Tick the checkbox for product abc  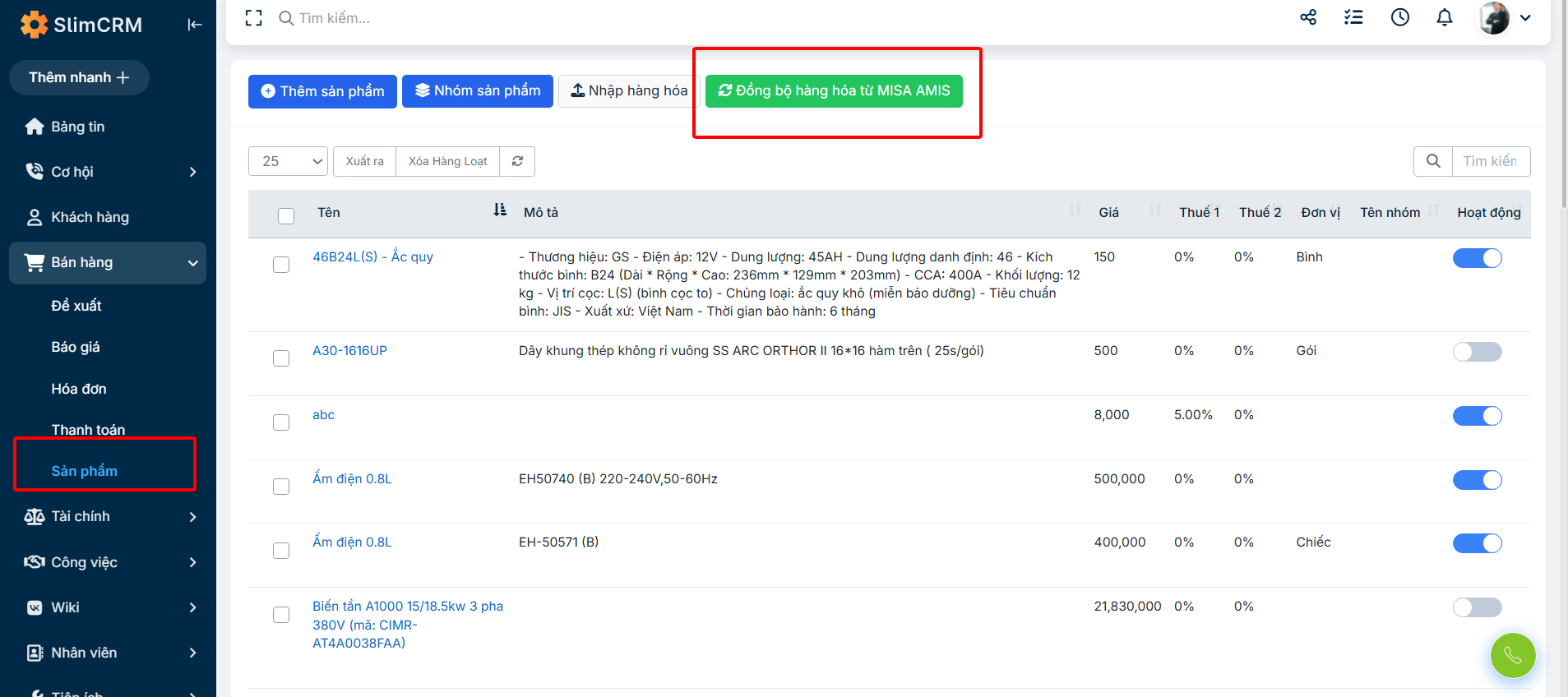coord(281,422)
